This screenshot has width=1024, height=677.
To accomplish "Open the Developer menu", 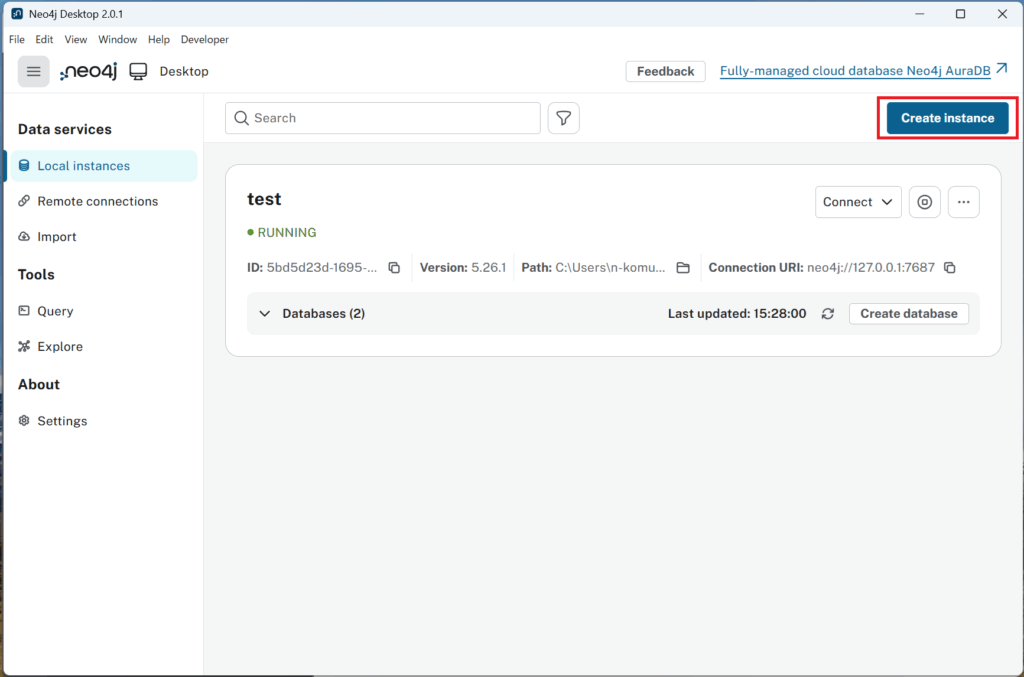I will [x=204, y=39].
